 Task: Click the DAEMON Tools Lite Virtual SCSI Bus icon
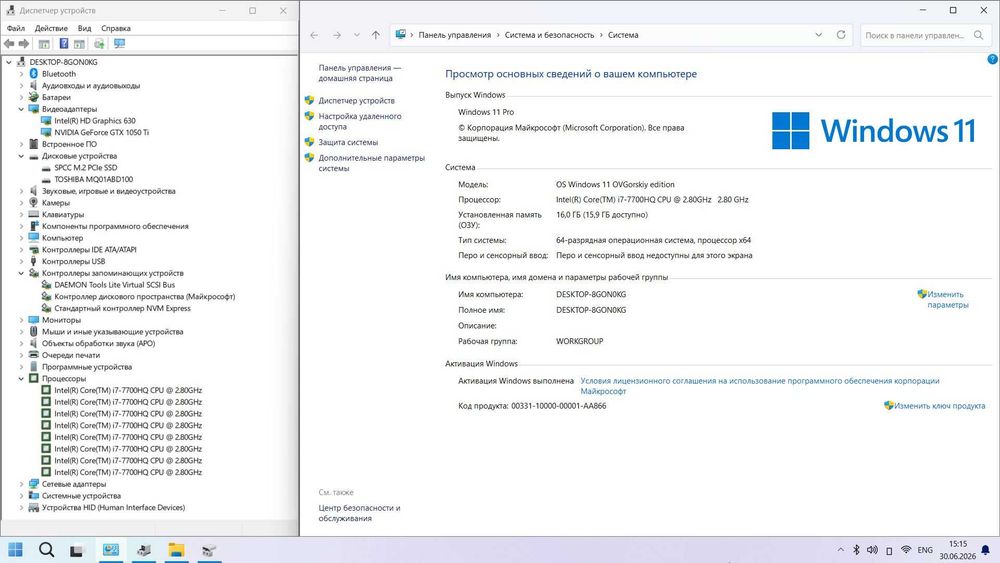coord(46,285)
